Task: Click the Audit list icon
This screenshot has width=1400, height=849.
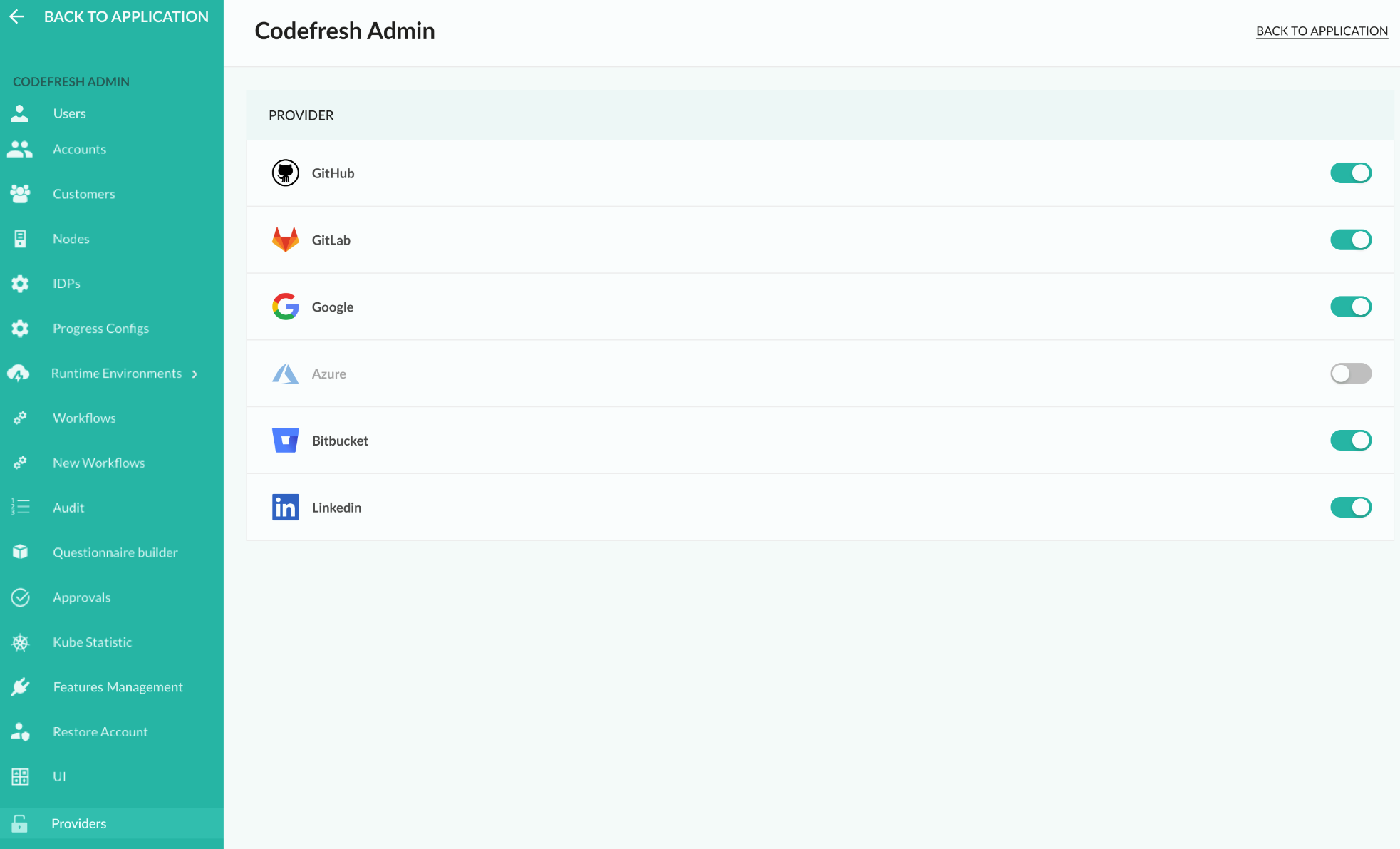Action: point(20,508)
